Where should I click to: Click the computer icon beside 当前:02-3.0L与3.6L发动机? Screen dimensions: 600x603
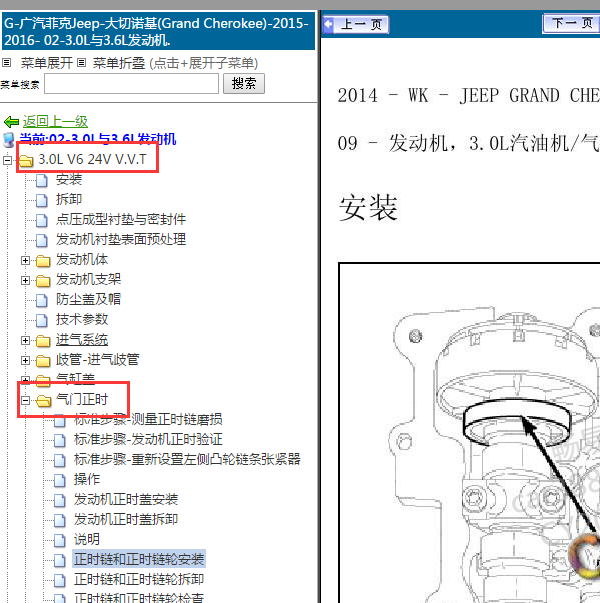(x=8, y=140)
